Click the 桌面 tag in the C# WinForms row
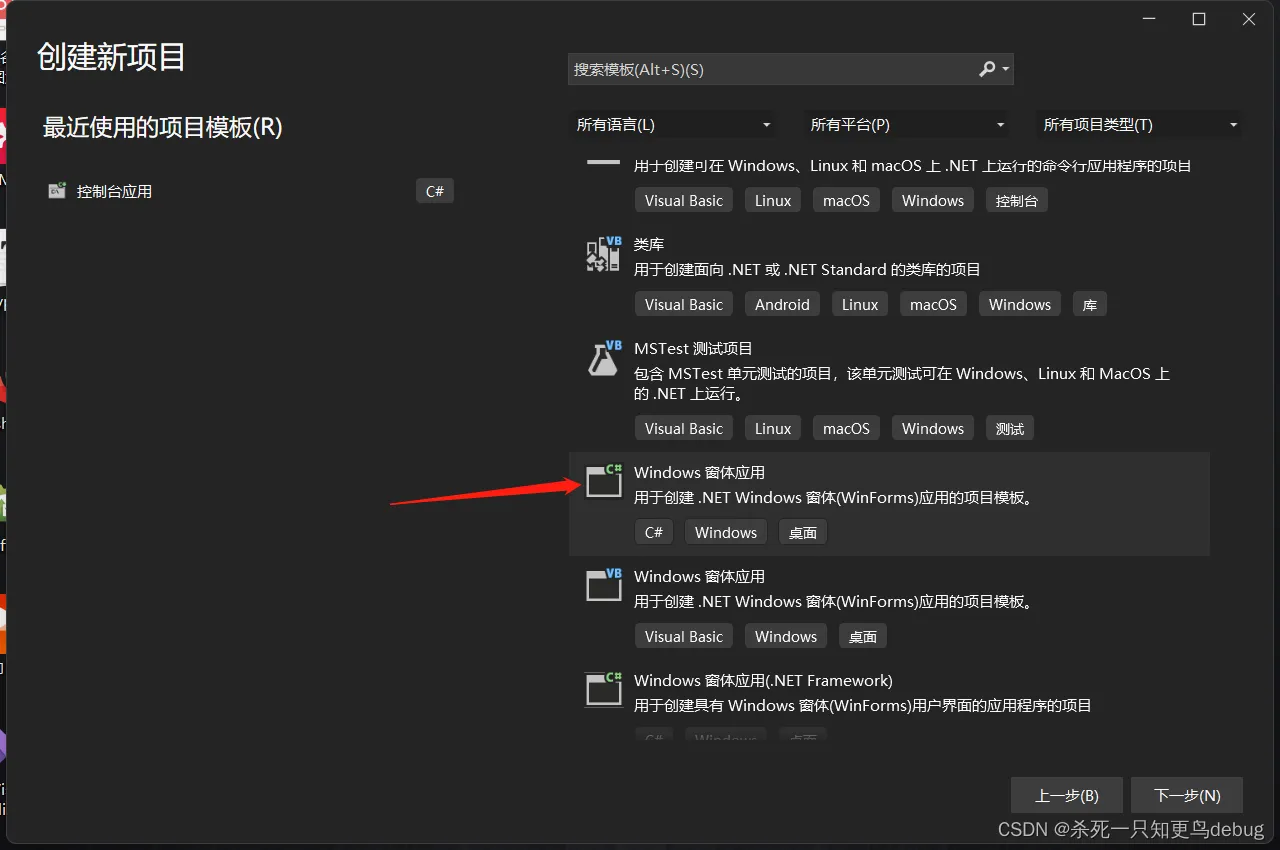The width and height of the screenshot is (1280, 850). point(803,533)
